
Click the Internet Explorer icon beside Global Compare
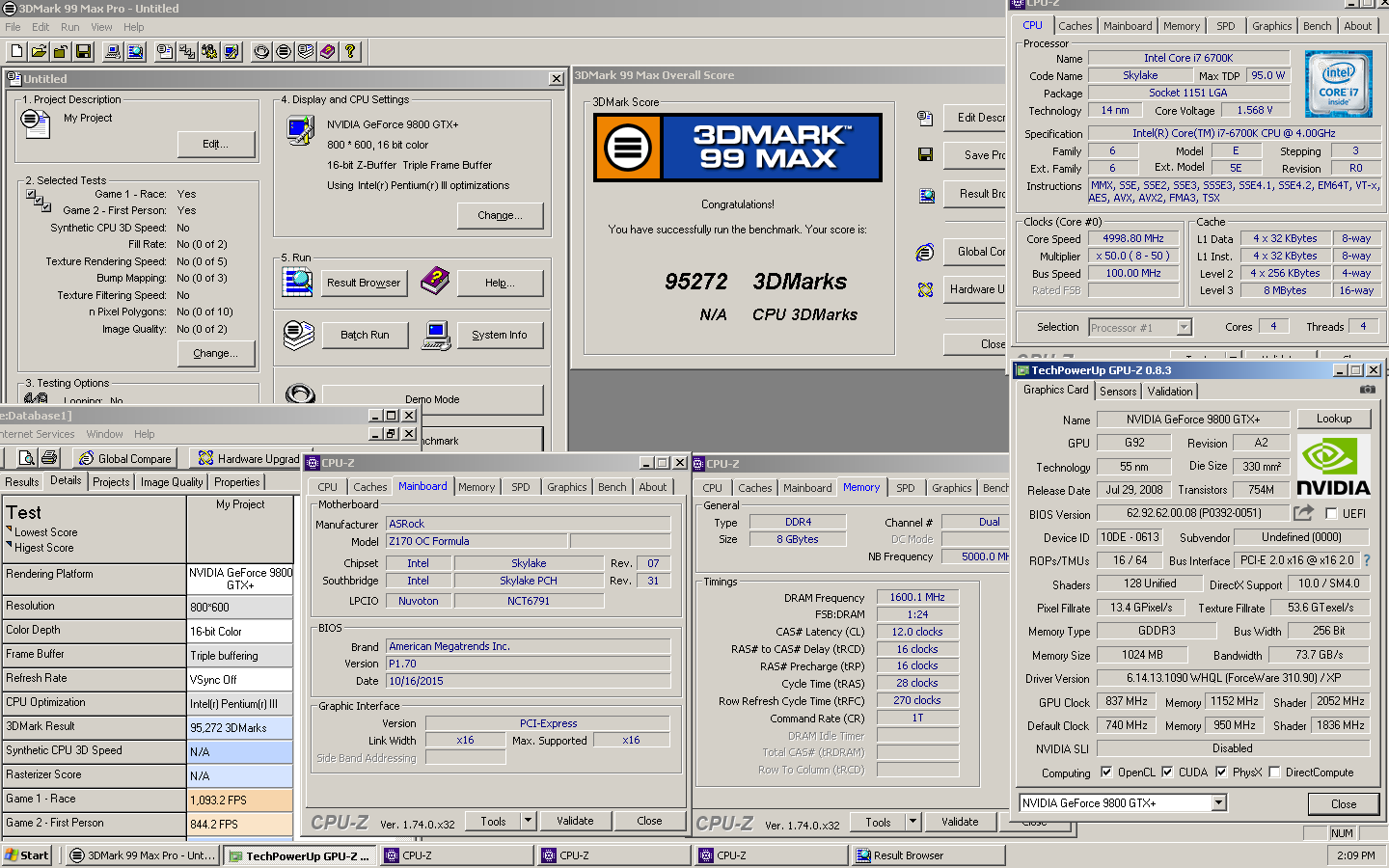(925, 253)
